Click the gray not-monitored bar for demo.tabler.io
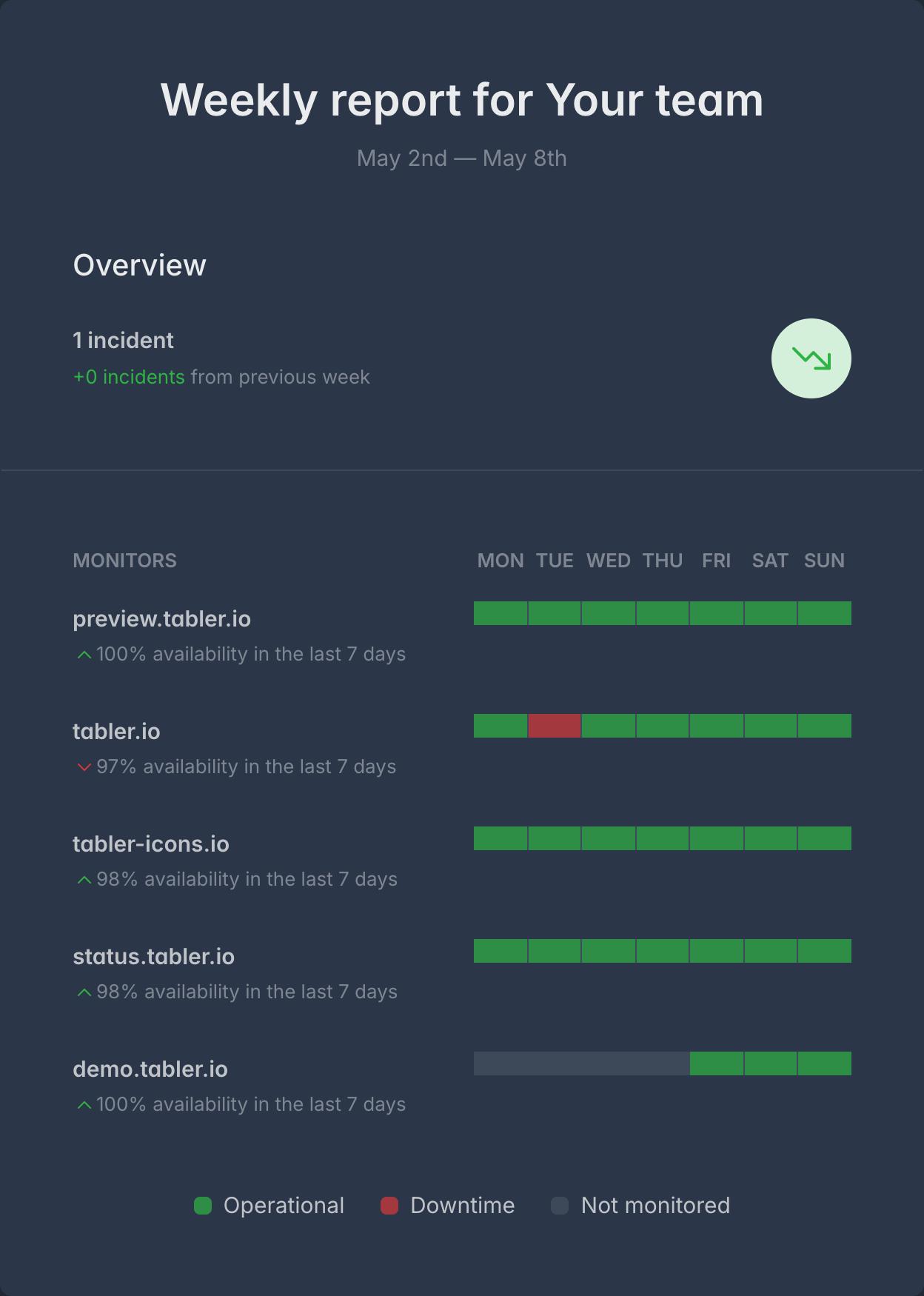 pos(581,1063)
